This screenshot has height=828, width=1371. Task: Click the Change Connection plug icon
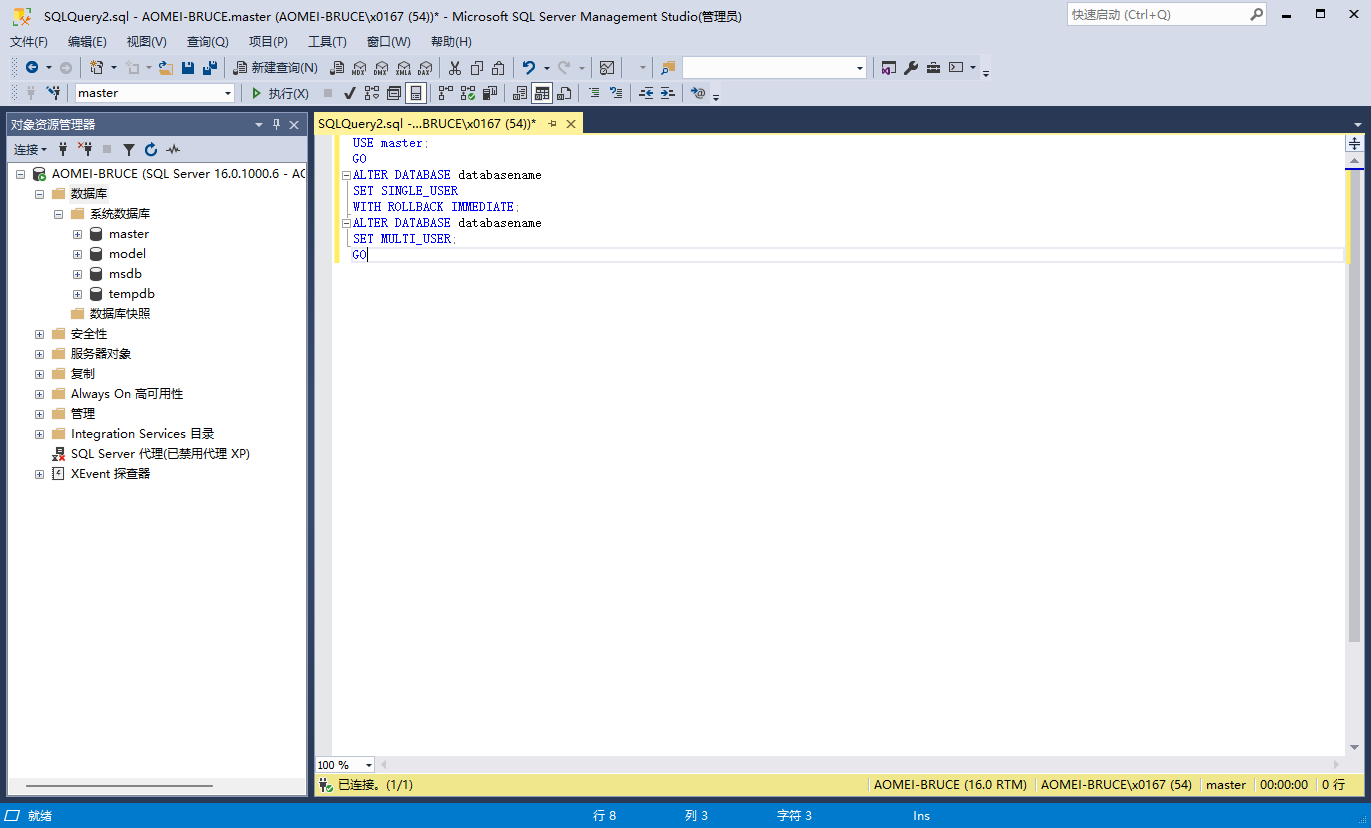(53, 93)
